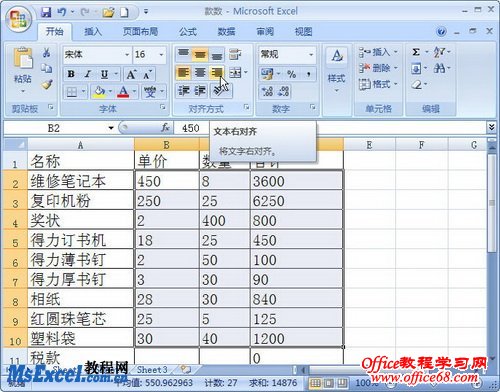Expand the formula bar
Image resolution: width=500 pixels, height=392 pixels.
tap(491, 127)
